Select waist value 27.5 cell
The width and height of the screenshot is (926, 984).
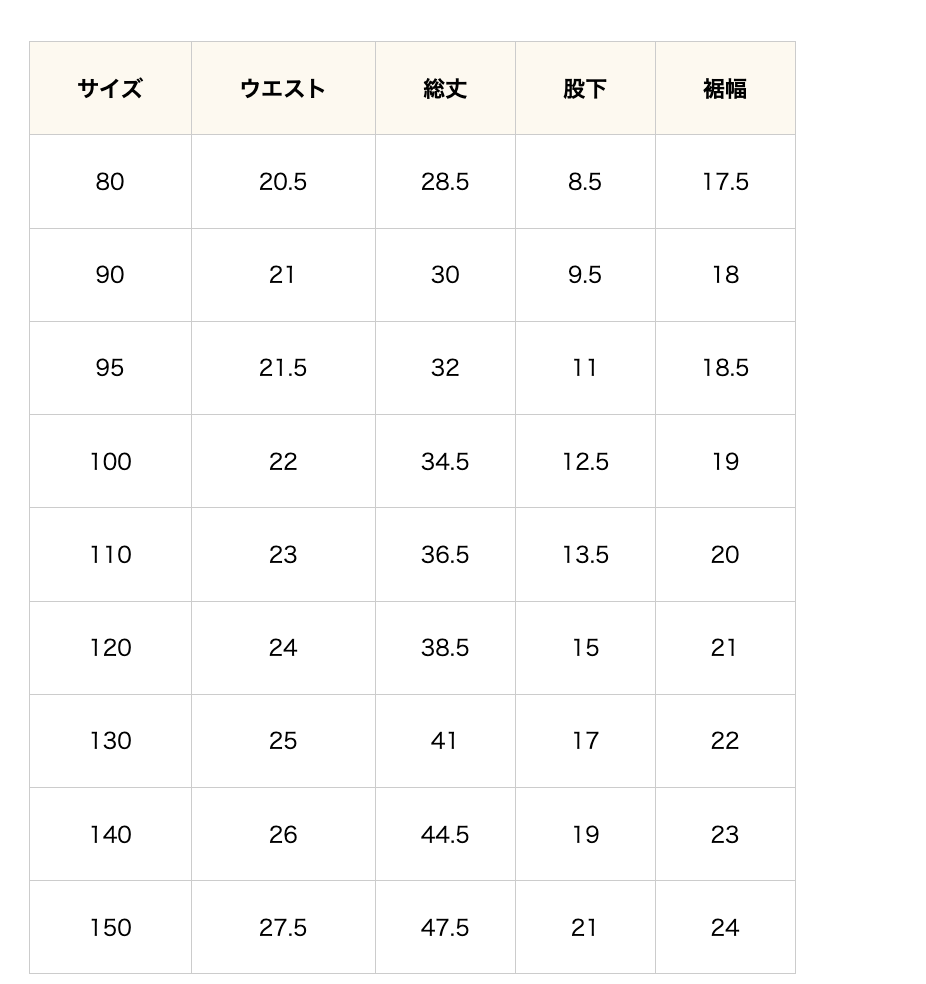point(283,927)
